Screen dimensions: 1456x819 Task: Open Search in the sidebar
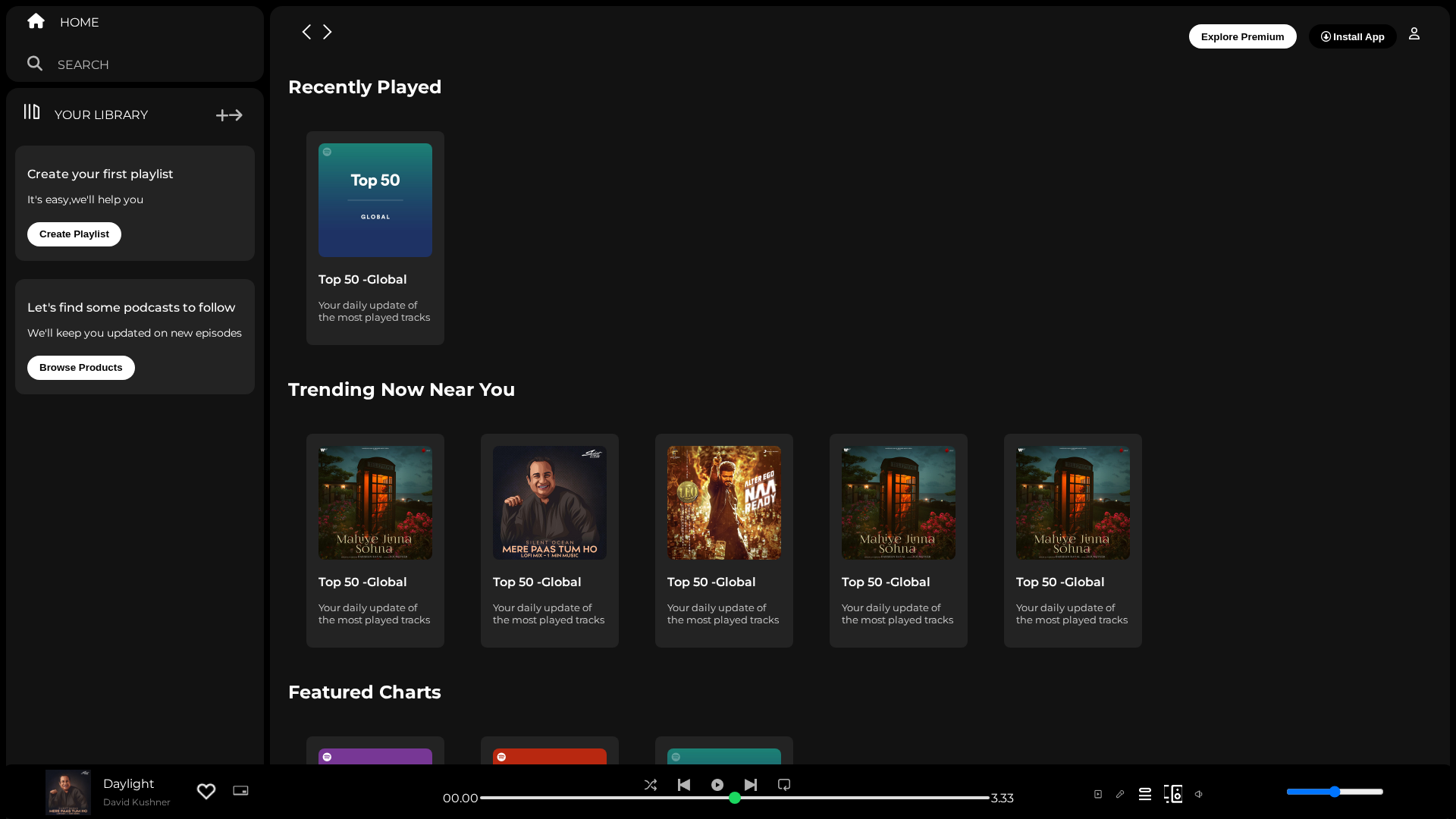click(83, 65)
